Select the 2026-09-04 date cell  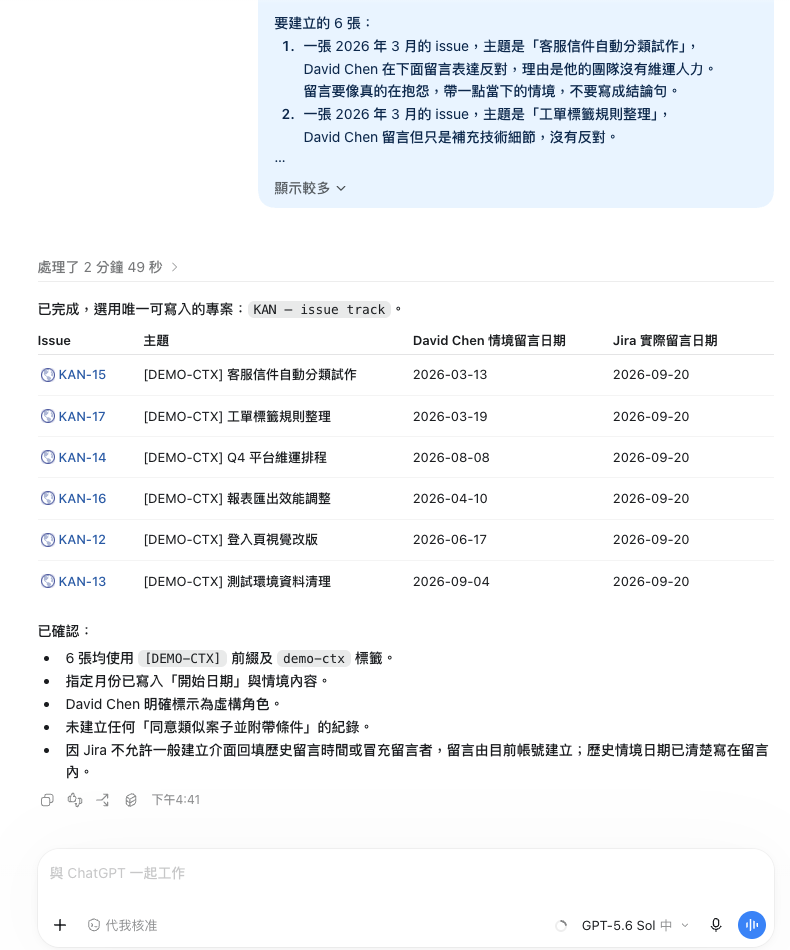tap(451, 582)
